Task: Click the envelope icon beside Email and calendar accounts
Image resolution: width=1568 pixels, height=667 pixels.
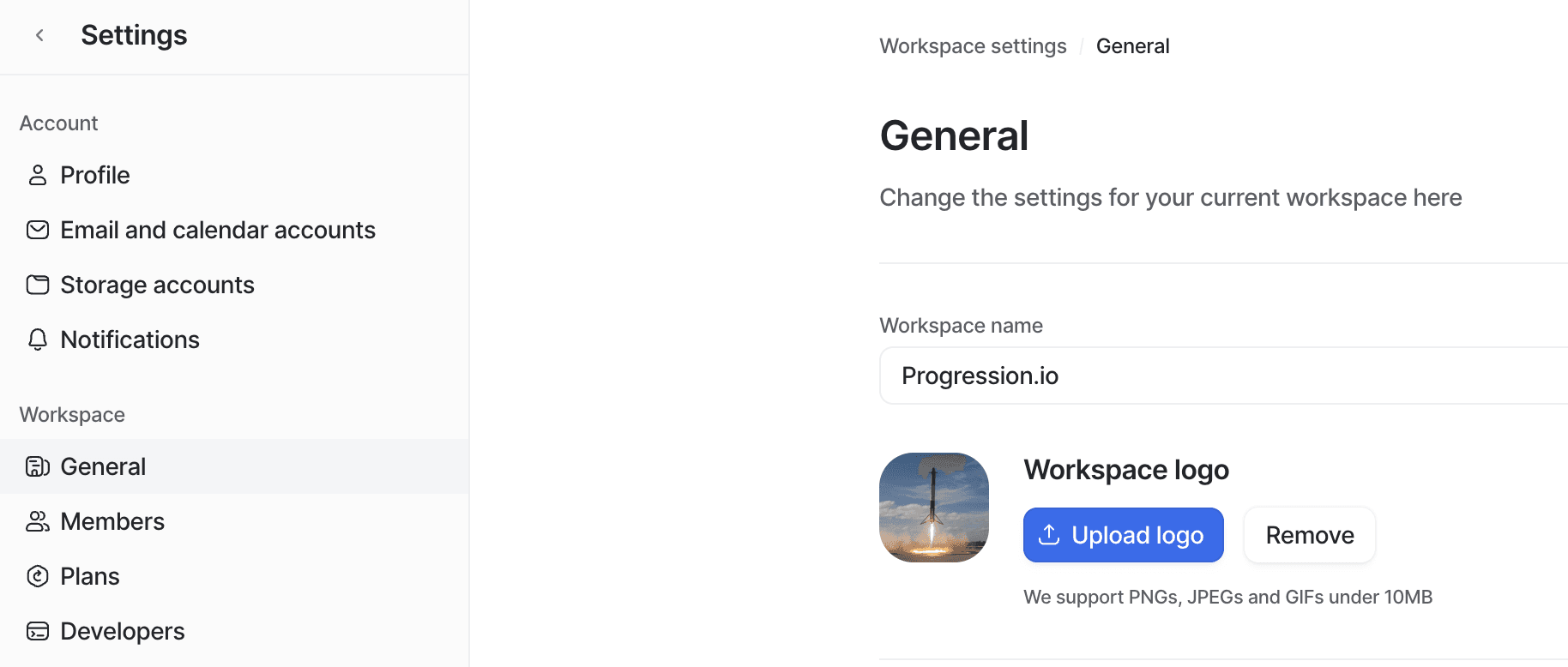Action: click(x=37, y=230)
